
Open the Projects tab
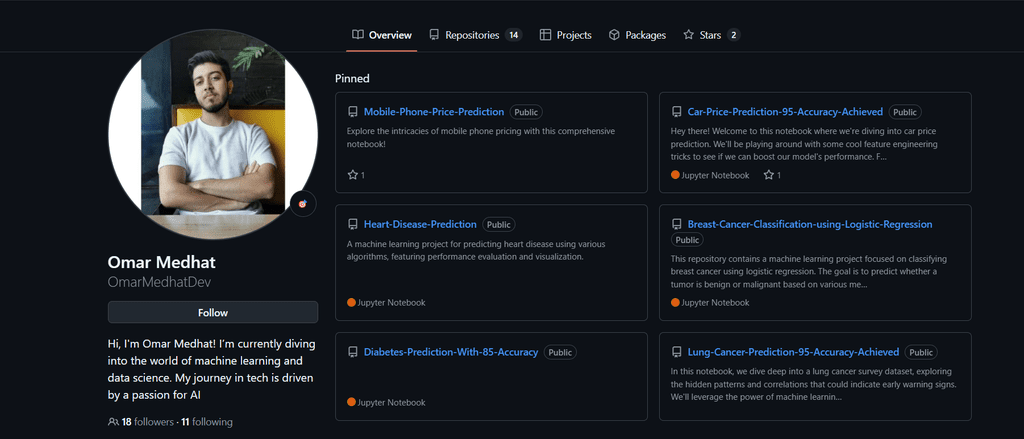coord(566,35)
